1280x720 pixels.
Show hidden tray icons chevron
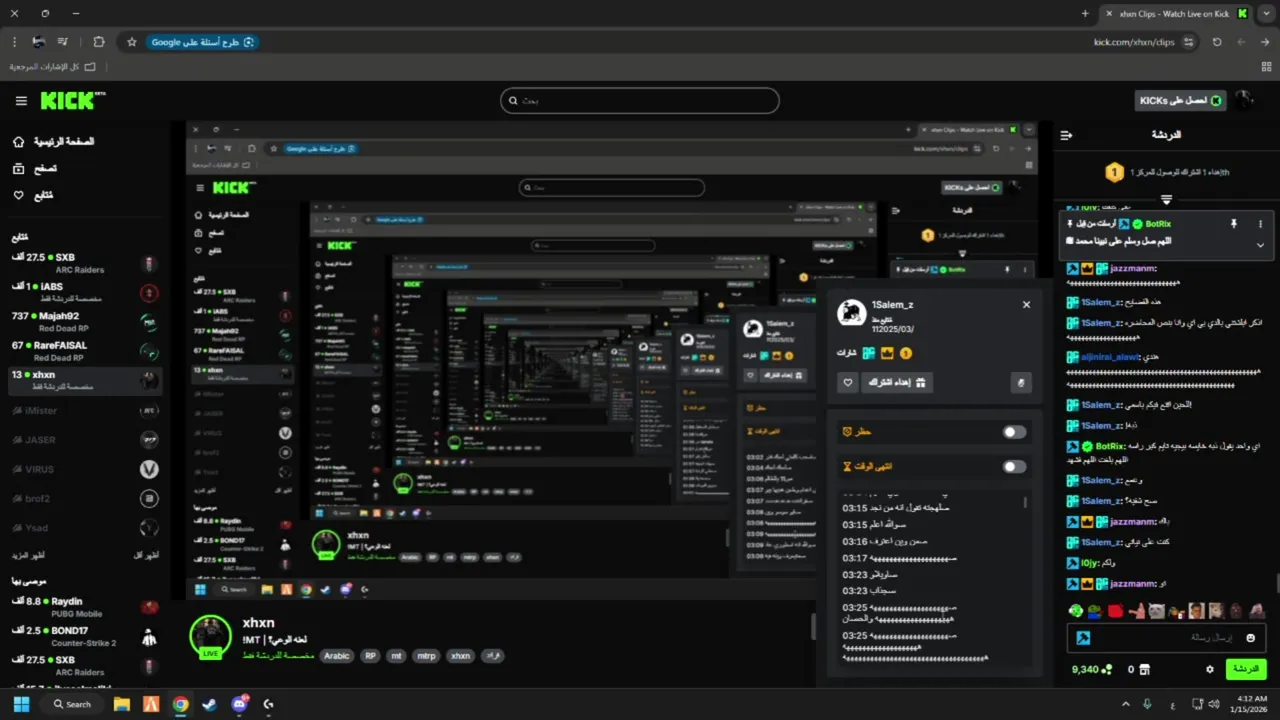1125,704
